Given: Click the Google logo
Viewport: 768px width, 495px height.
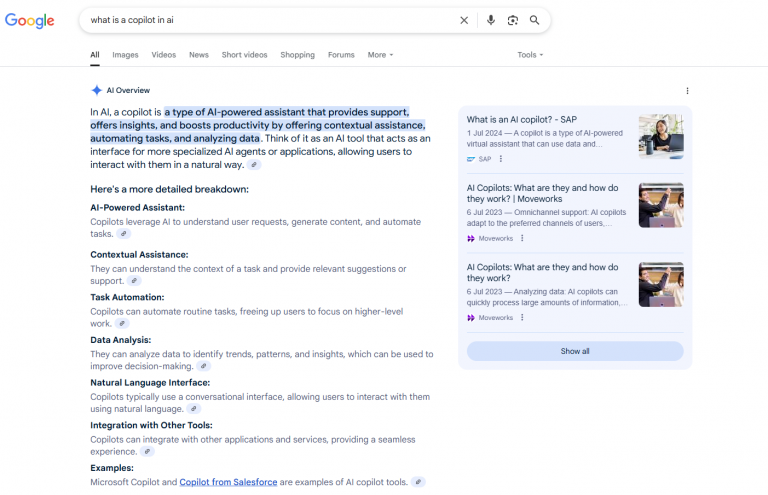Looking at the screenshot, I should pyautogui.click(x=30, y=20).
